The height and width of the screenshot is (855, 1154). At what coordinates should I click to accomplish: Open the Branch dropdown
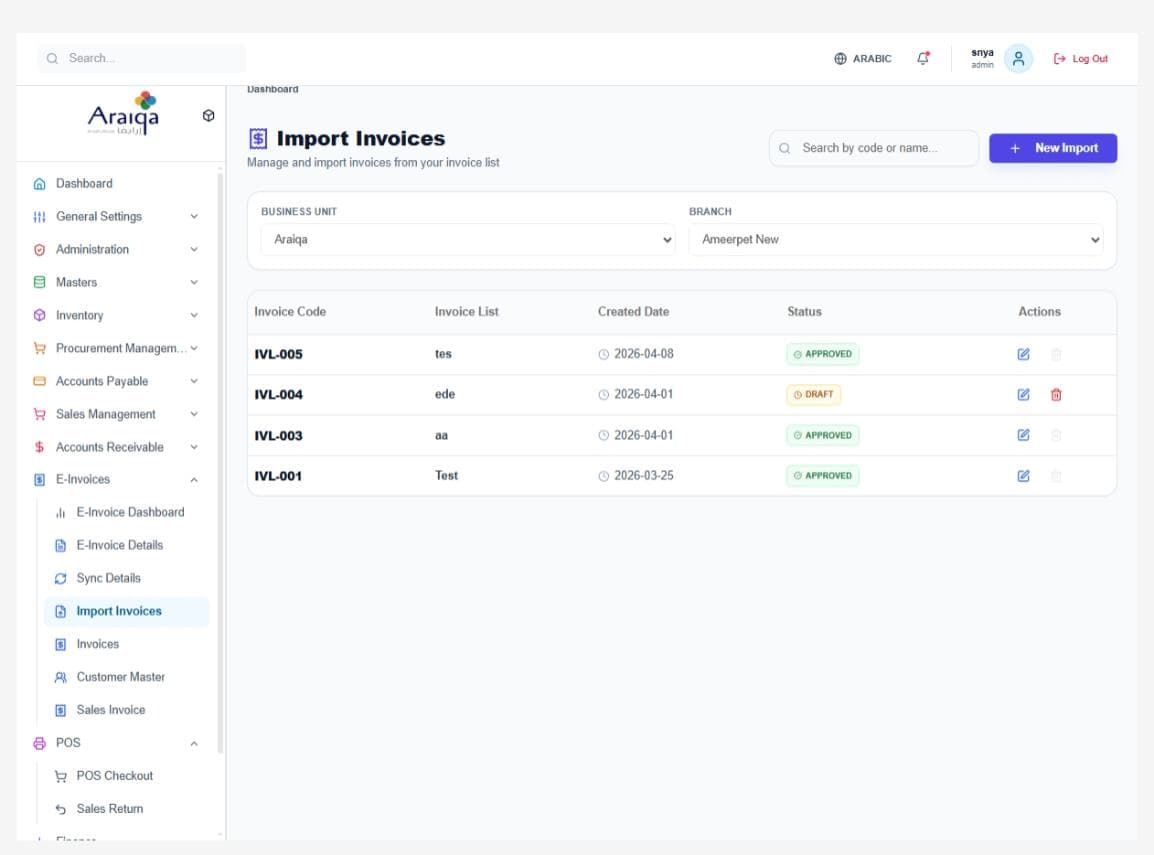896,239
